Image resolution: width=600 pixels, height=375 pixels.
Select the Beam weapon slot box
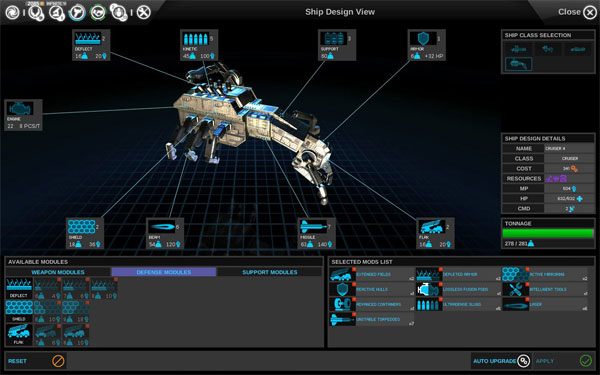(165, 233)
